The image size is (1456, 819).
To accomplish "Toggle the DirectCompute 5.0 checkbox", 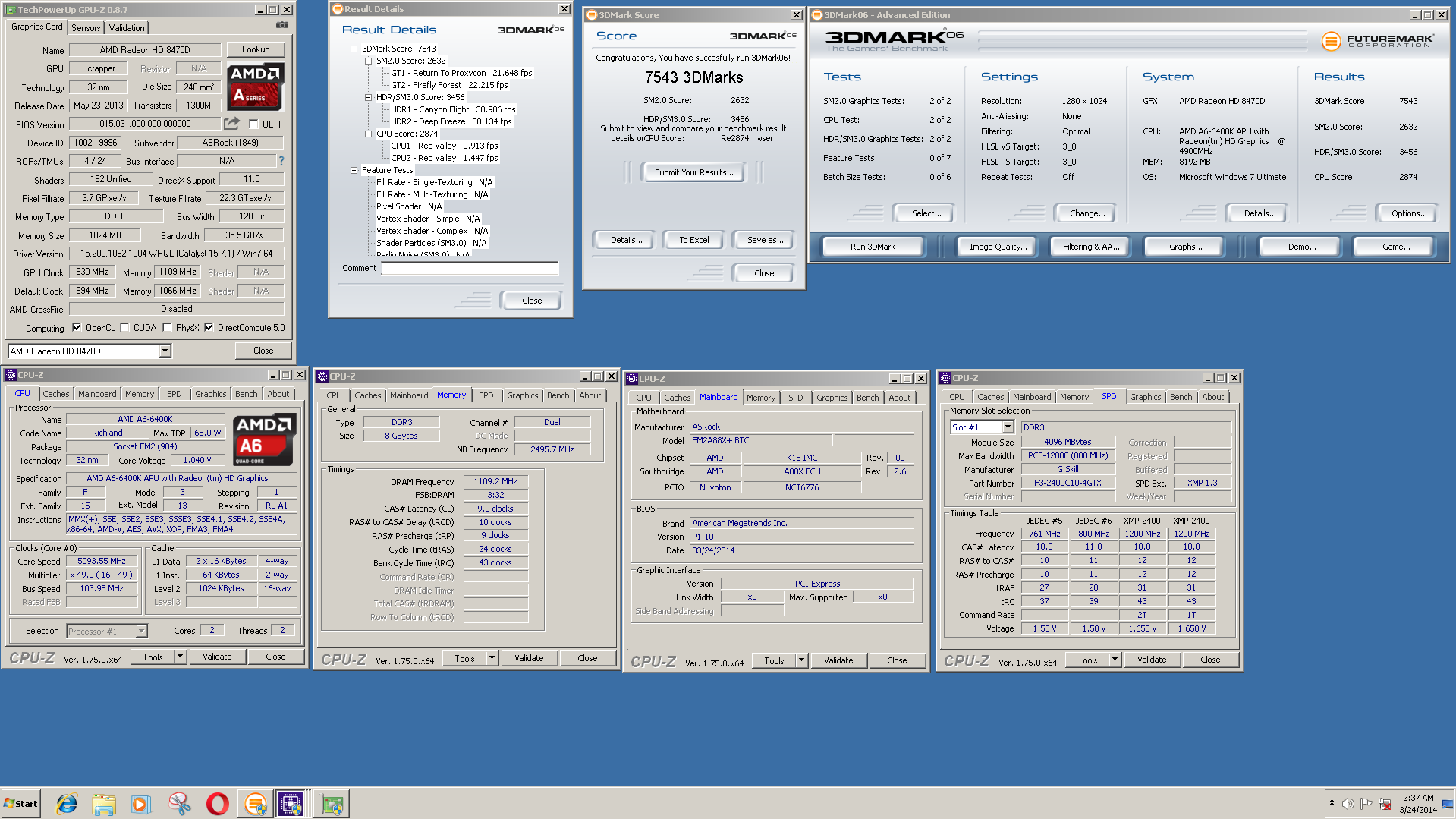I will tap(209, 328).
